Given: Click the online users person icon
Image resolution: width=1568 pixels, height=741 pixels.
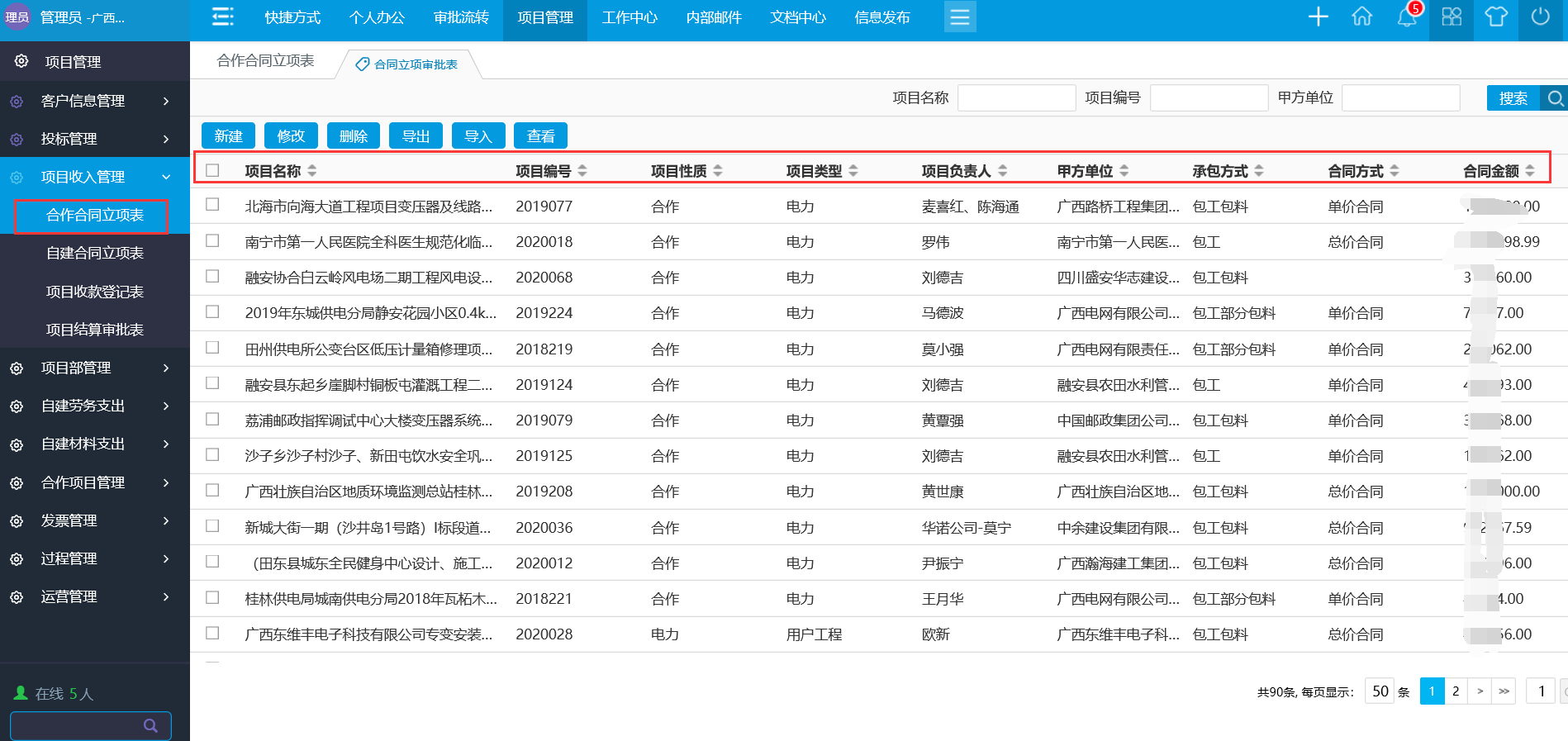Looking at the screenshot, I should click(x=21, y=693).
